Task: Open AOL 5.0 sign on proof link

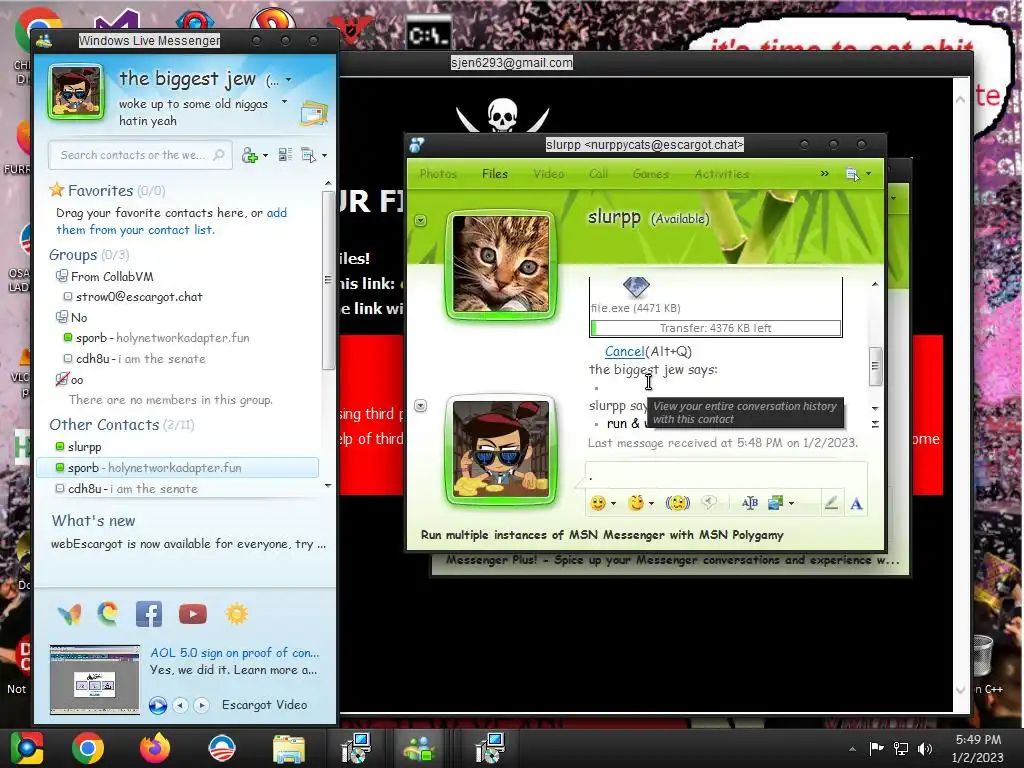Action: [x=234, y=652]
